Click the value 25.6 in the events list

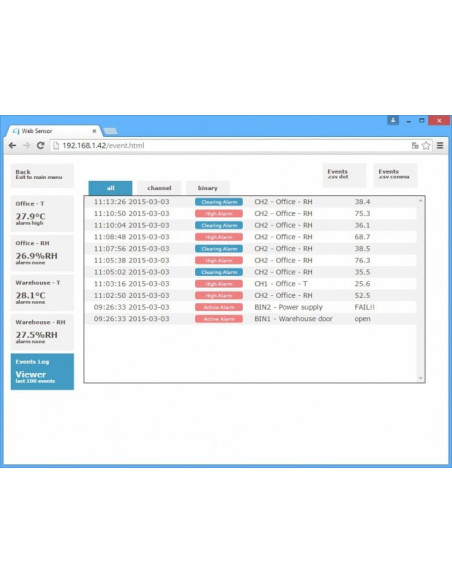(362, 284)
